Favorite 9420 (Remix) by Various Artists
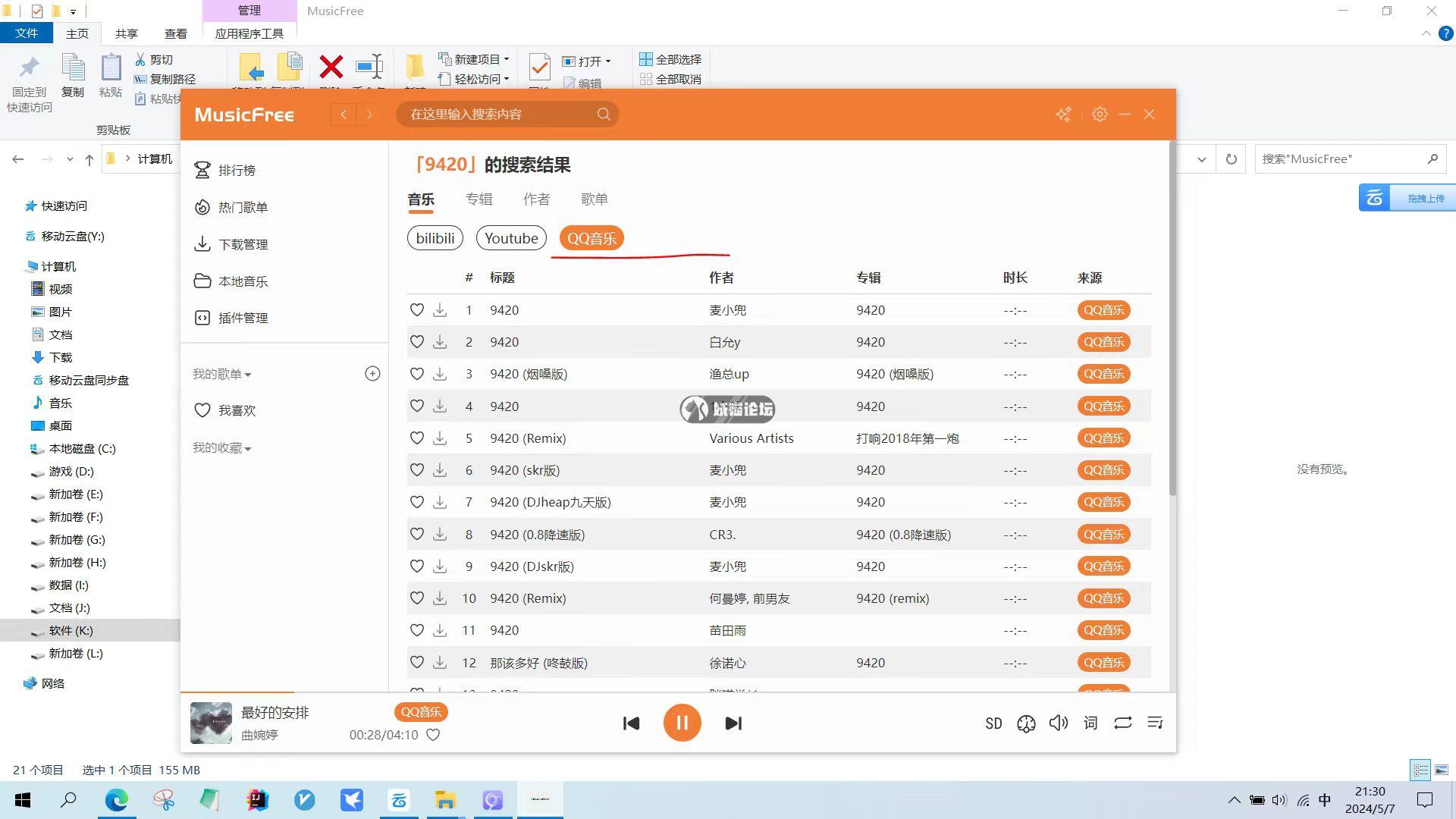The height and width of the screenshot is (819, 1456). (x=417, y=438)
